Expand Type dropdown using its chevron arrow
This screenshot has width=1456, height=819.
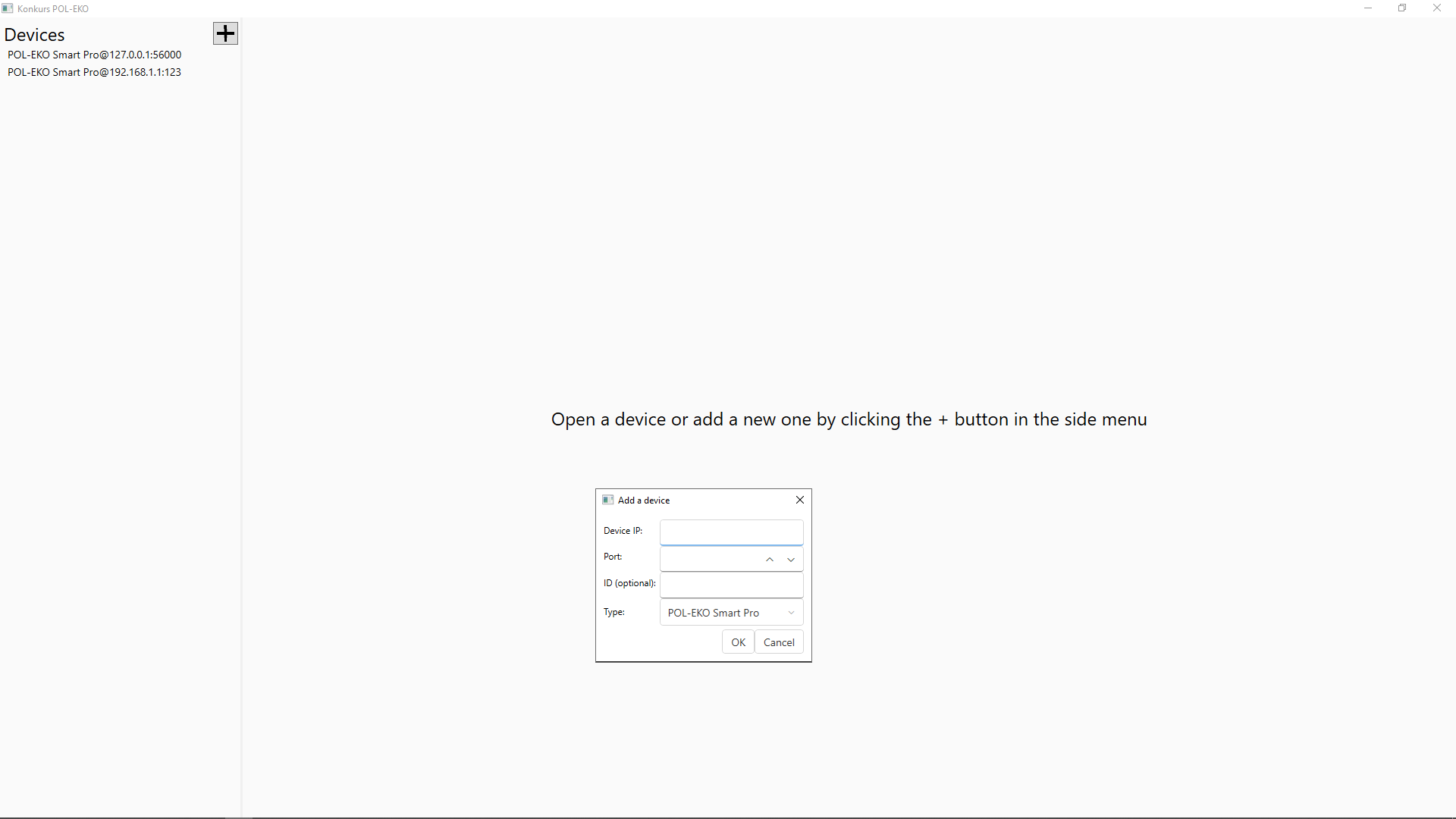pos(791,613)
